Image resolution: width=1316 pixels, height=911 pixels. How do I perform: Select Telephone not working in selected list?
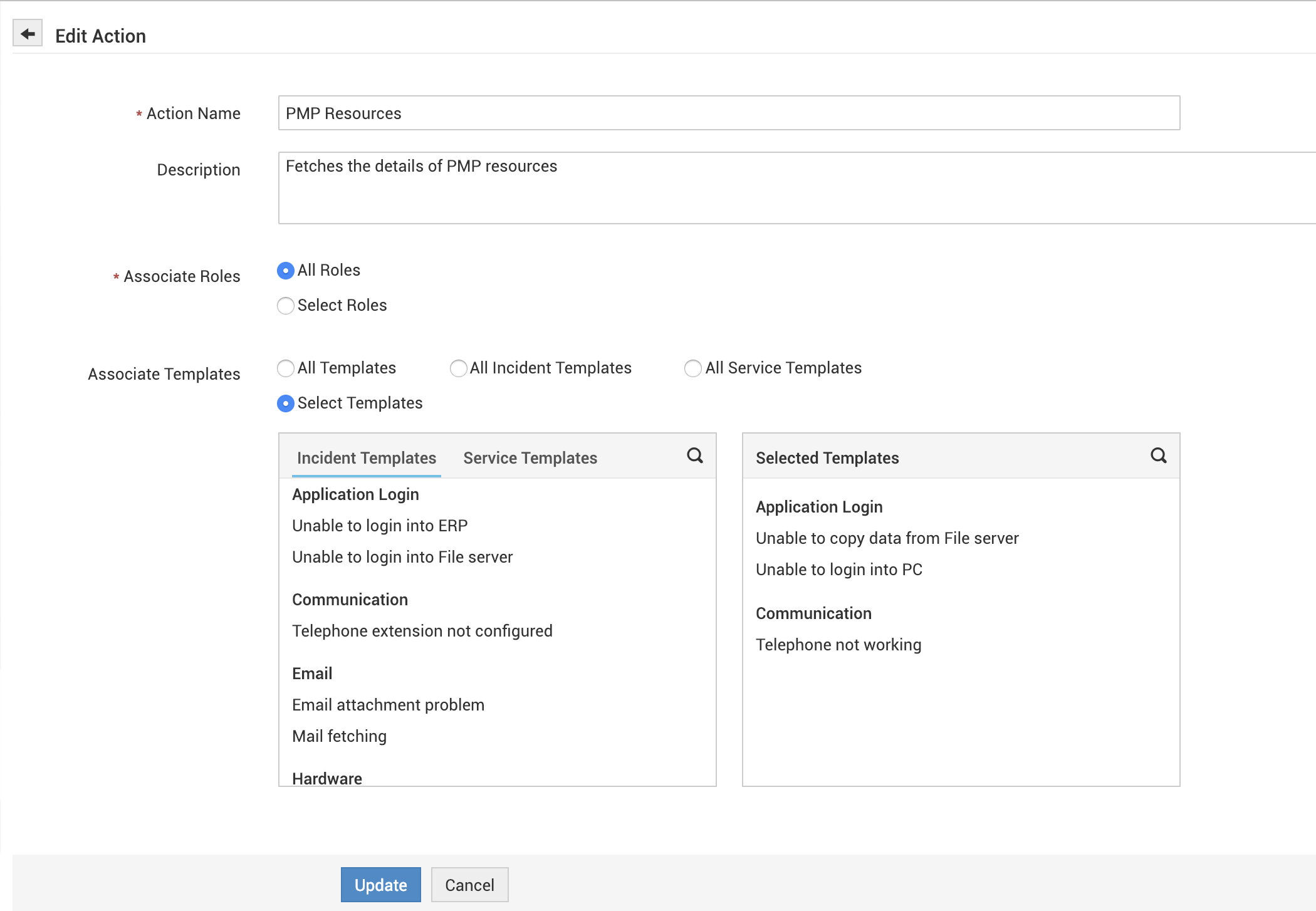pos(838,645)
